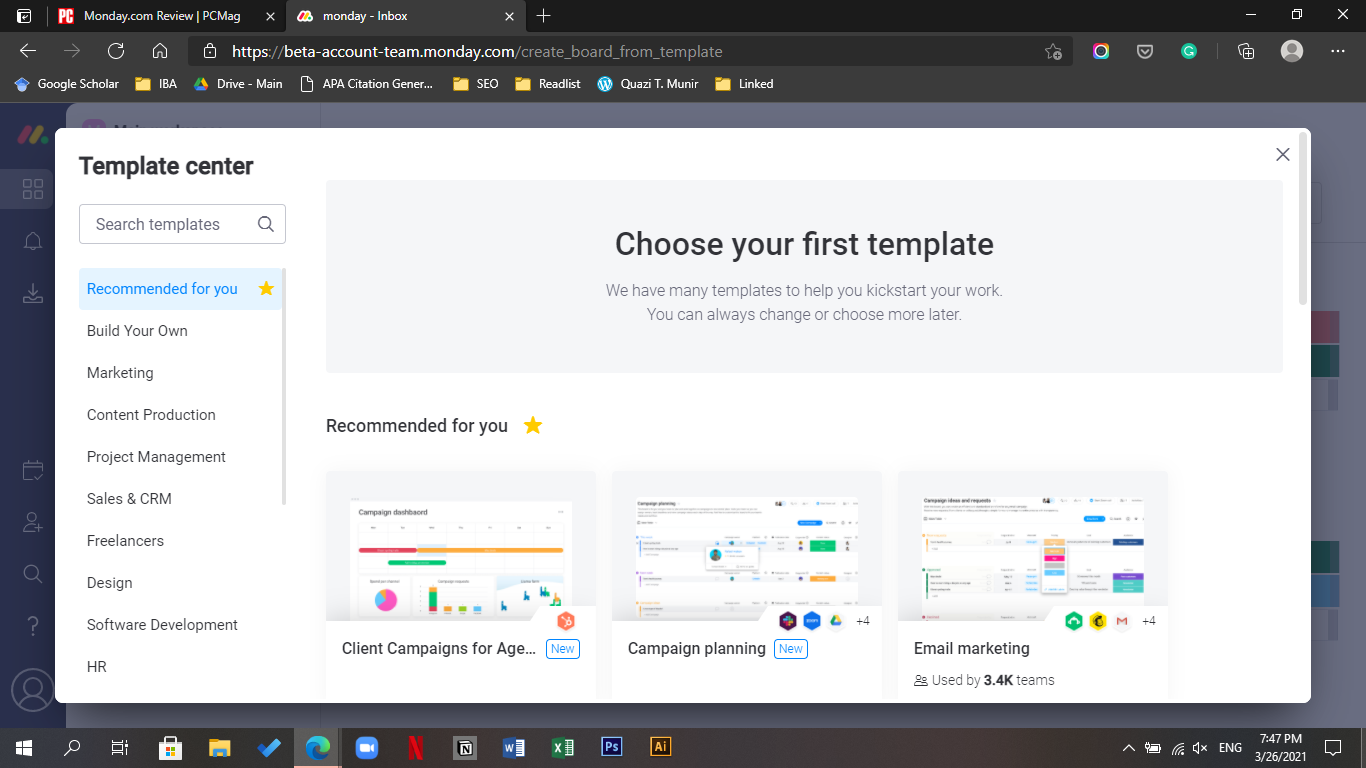Click the monday.com logo in left sidebar
The width and height of the screenshot is (1366, 768).
[x=32, y=134]
